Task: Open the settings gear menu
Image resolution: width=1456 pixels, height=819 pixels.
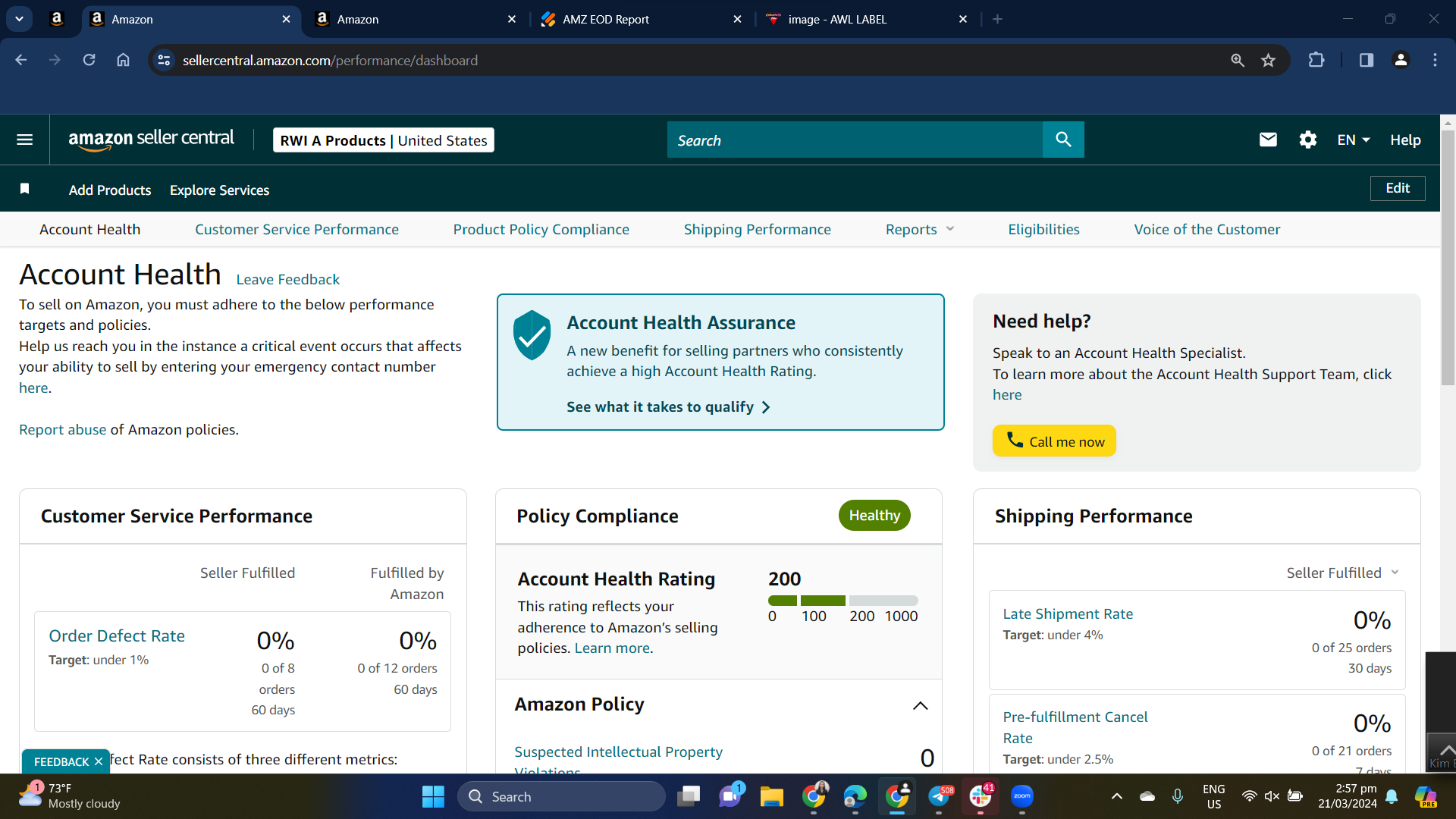Action: pyautogui.click(x=1307, y=140)
